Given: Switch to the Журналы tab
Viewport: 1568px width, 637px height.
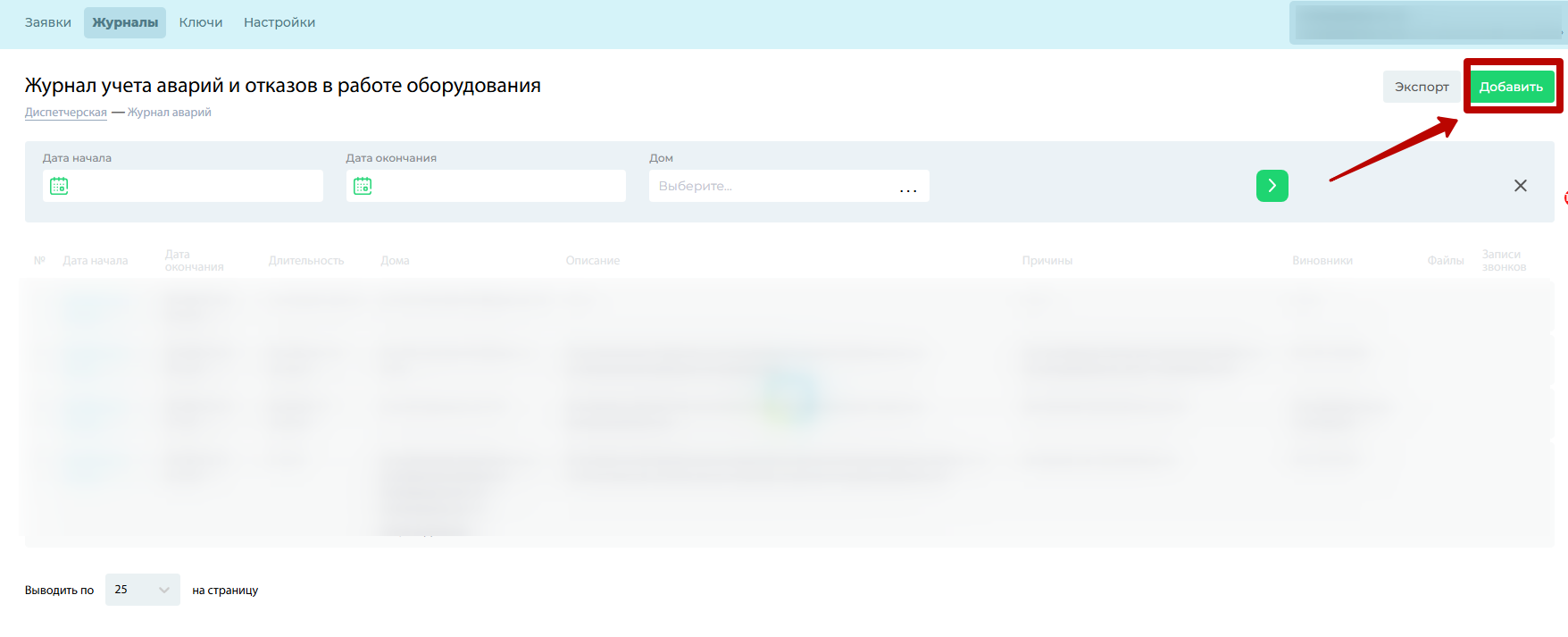Looking at the screenshot, I should [x=125, y=22].
